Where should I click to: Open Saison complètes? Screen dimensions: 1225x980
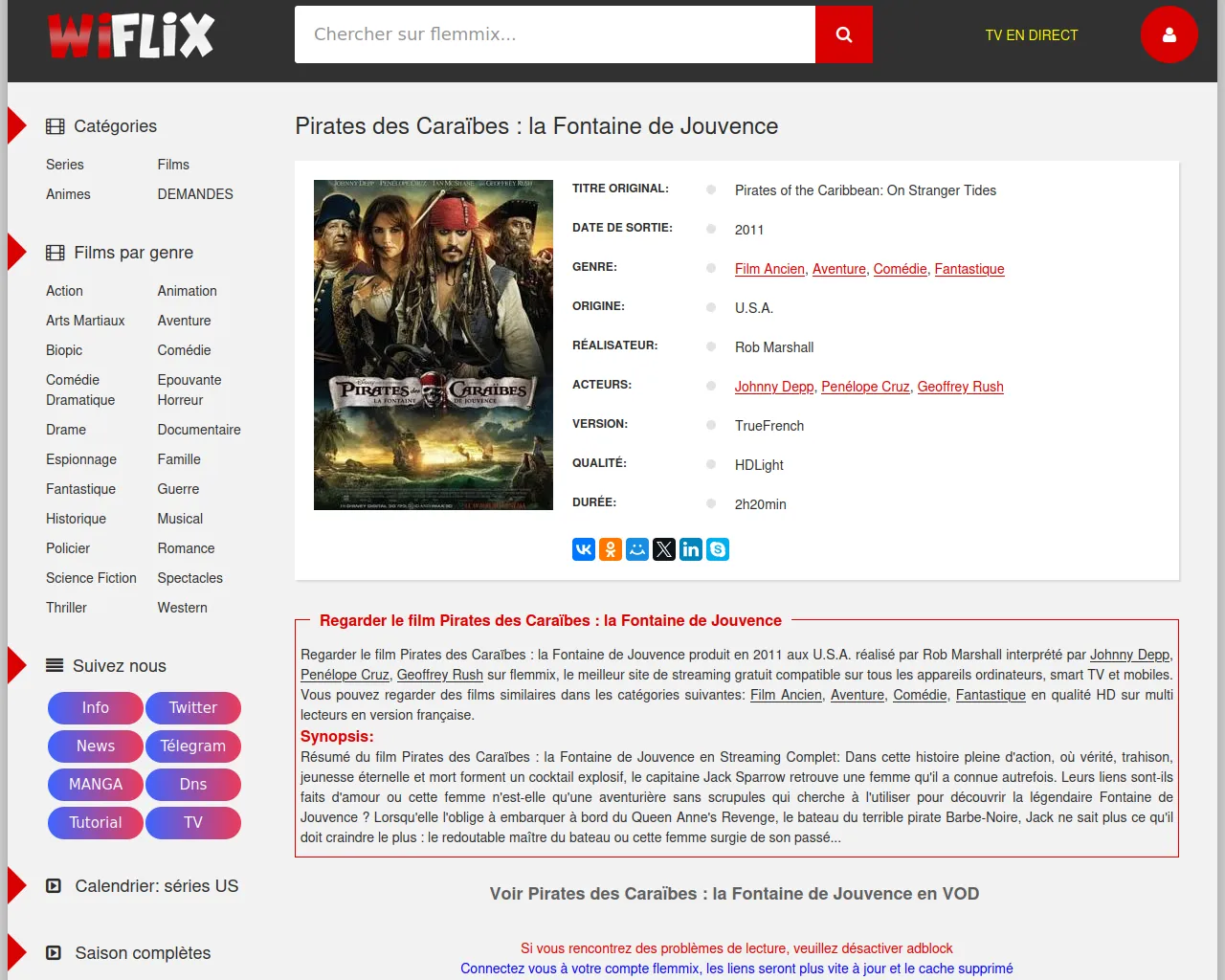pyautogui.click(x=143, y=953)
